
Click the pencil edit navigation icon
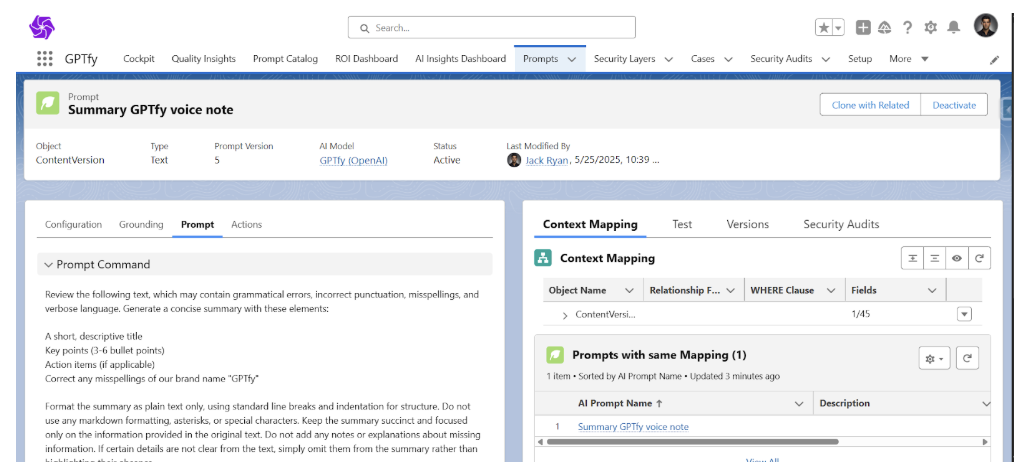pyautogui.click(x=995, y=59)
